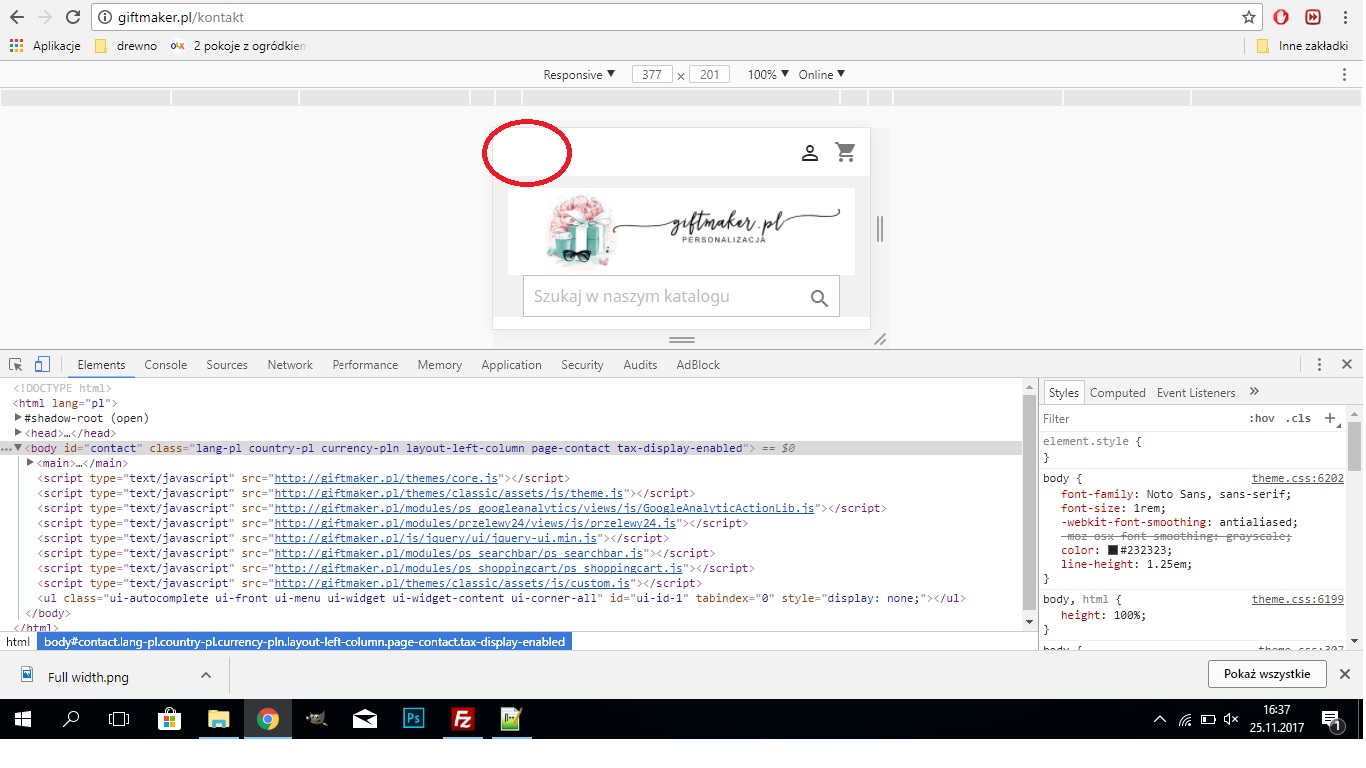This screenshot has width=1366, height=768.
Task: Expand the head element node
Action: click(18, 433)
